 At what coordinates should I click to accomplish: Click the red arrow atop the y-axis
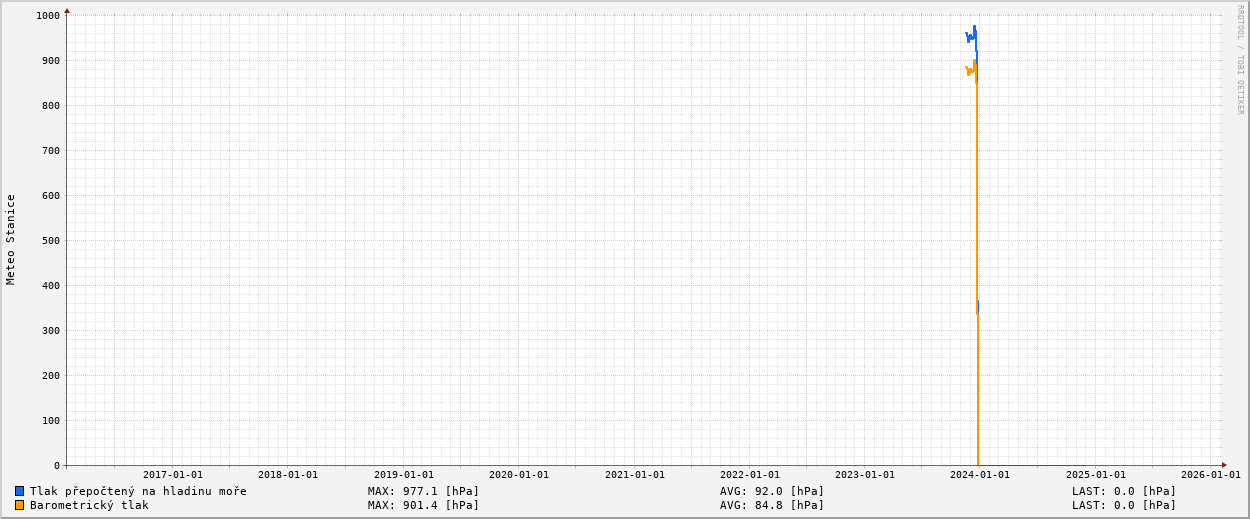pyautogui.click(x=67, y=11)
